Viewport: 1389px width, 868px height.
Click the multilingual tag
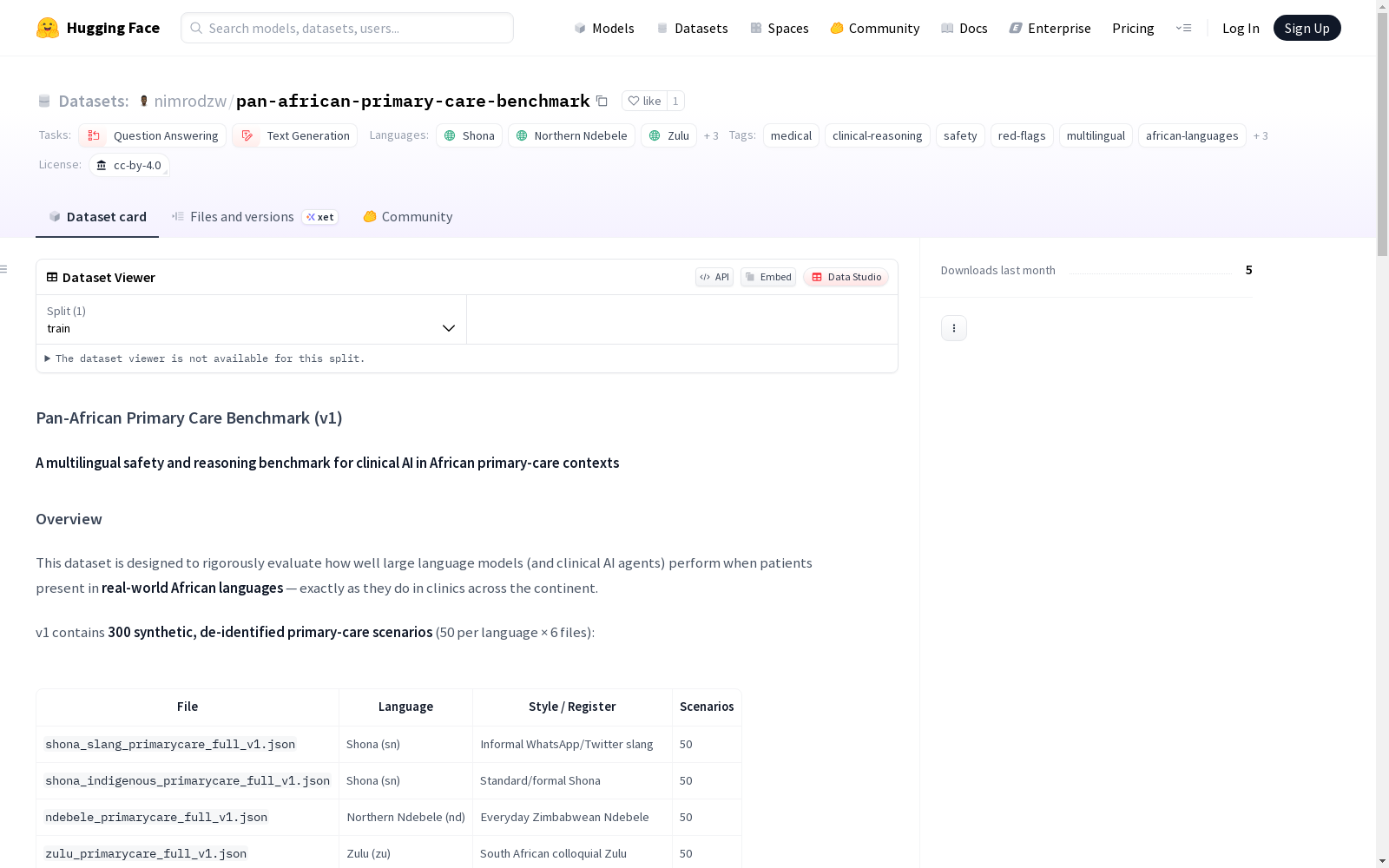pos(1096,135)
